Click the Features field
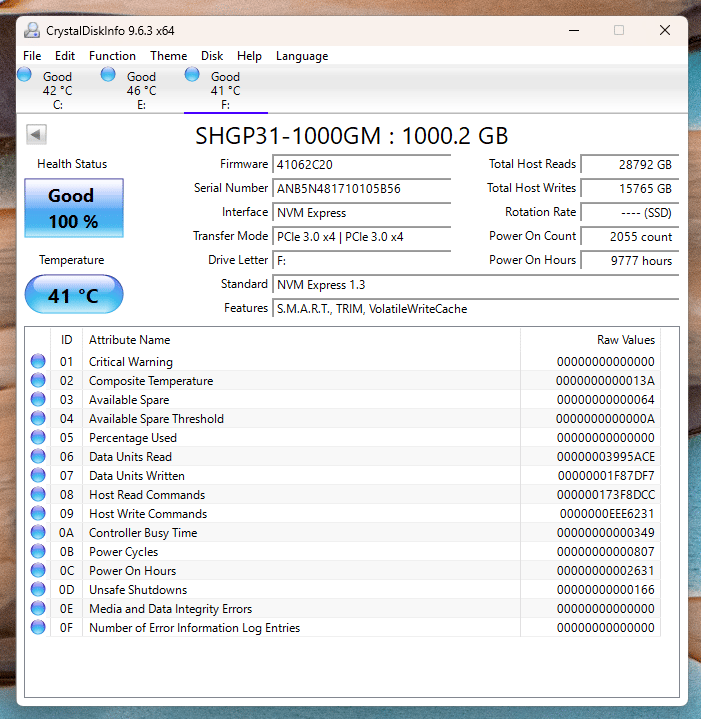 click(x=475, y=309)
